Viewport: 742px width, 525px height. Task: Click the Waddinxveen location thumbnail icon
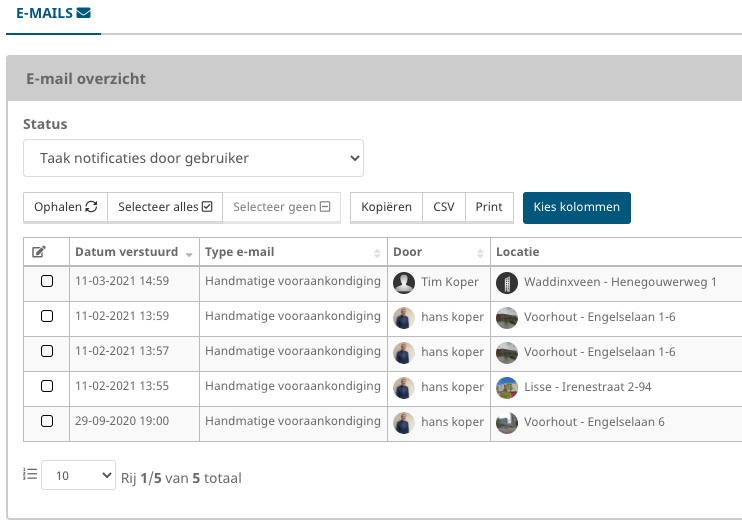coord(507,283)
